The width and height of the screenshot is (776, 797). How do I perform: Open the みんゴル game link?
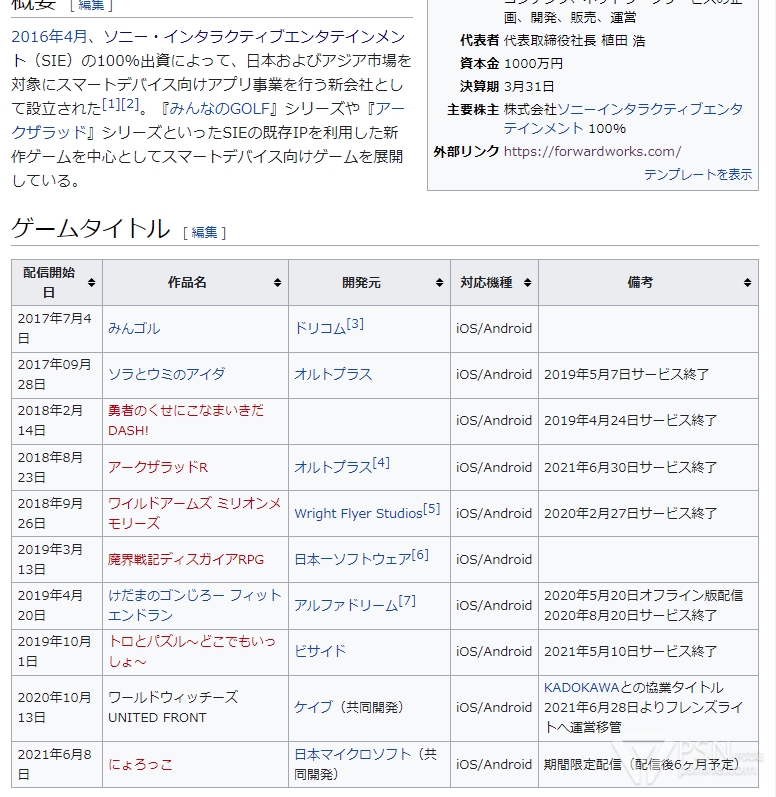point(134,328)
